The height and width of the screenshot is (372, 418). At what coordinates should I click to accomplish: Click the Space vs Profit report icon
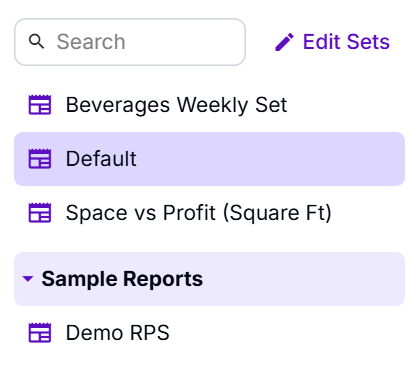point(40,212)
